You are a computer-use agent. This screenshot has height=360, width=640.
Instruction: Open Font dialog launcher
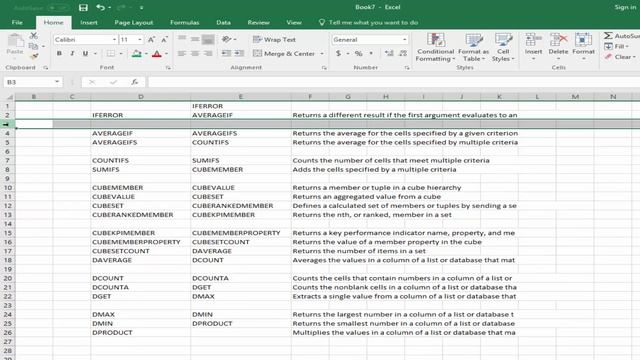click(168, 68)
